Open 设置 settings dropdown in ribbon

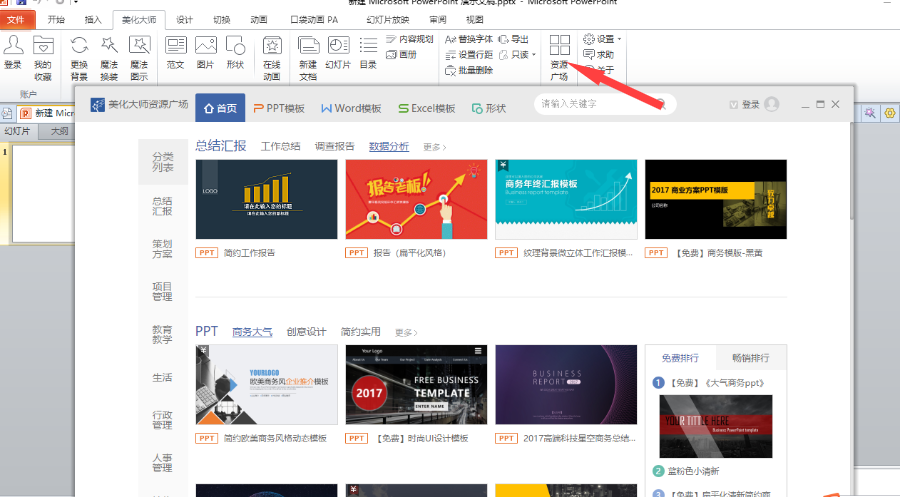click(602, 39)
